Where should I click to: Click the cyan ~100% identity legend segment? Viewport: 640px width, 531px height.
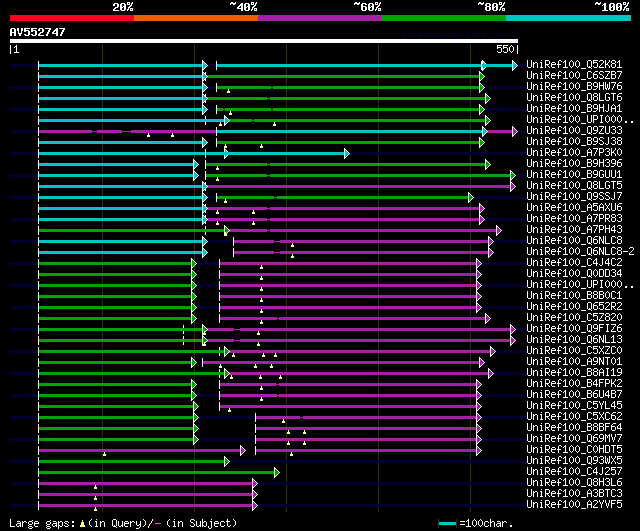pyautogui.click(x=569, y=18)
